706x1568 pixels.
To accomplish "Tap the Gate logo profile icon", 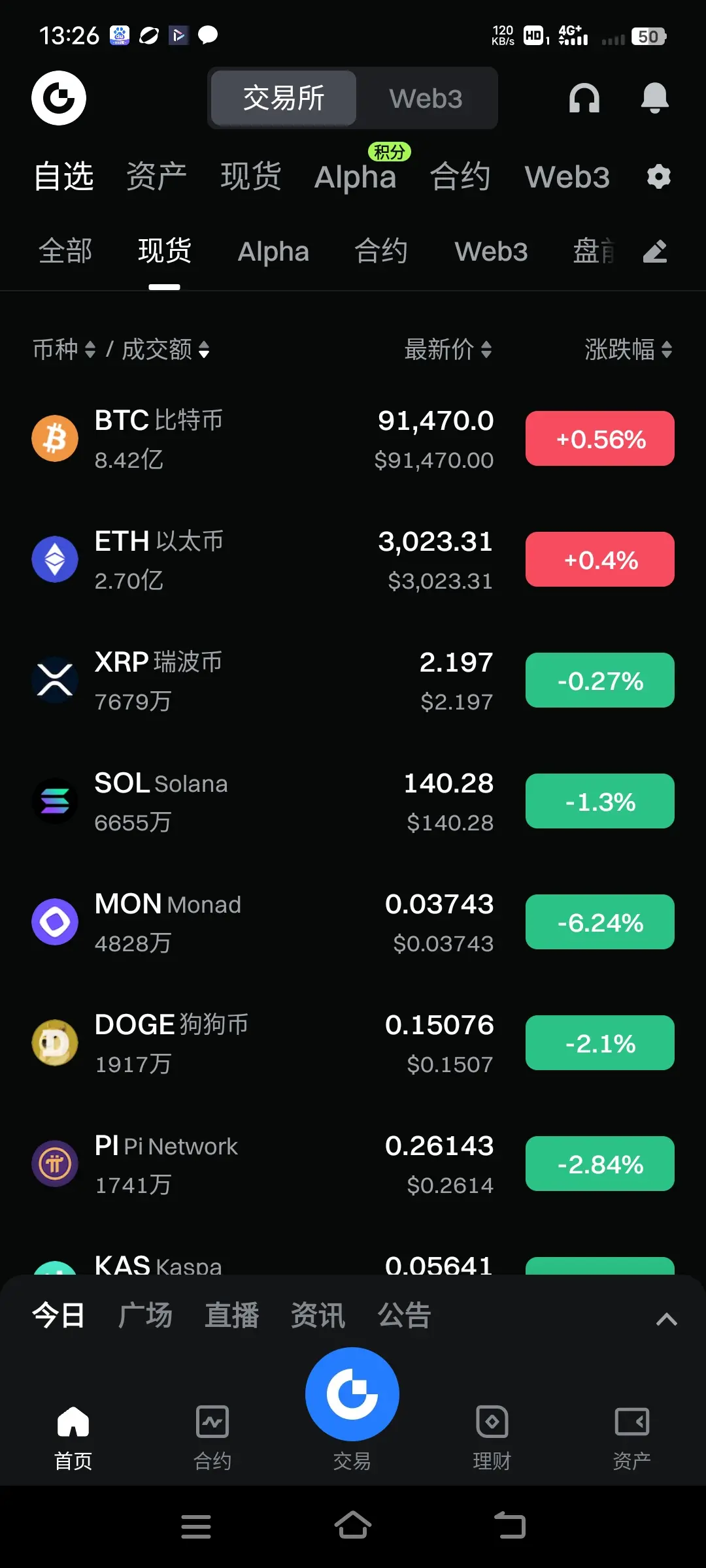I will point(59,98).
